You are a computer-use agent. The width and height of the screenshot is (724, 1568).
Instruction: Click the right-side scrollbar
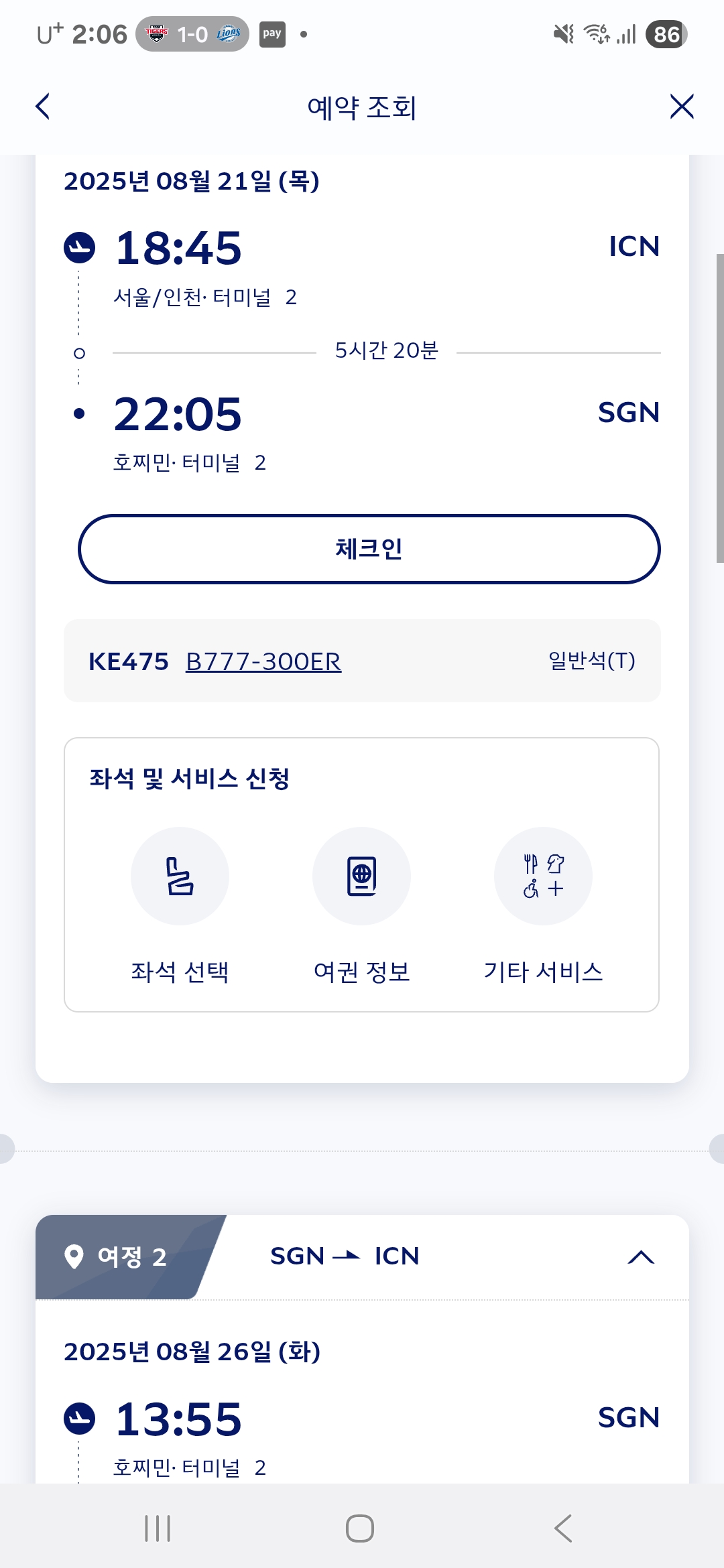(x=719, y=407)
